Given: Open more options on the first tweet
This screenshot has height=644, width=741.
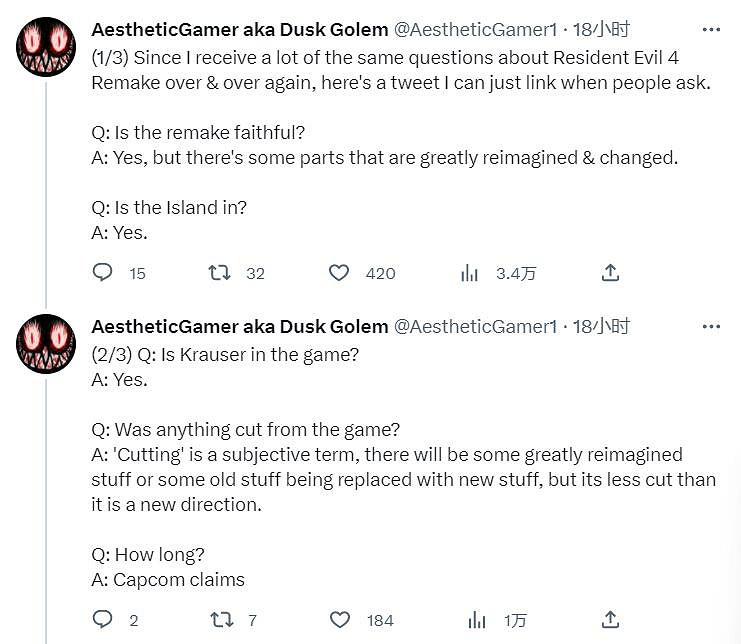Looking at the screenshot, I should pyautogui.click(x=711, y=31).
